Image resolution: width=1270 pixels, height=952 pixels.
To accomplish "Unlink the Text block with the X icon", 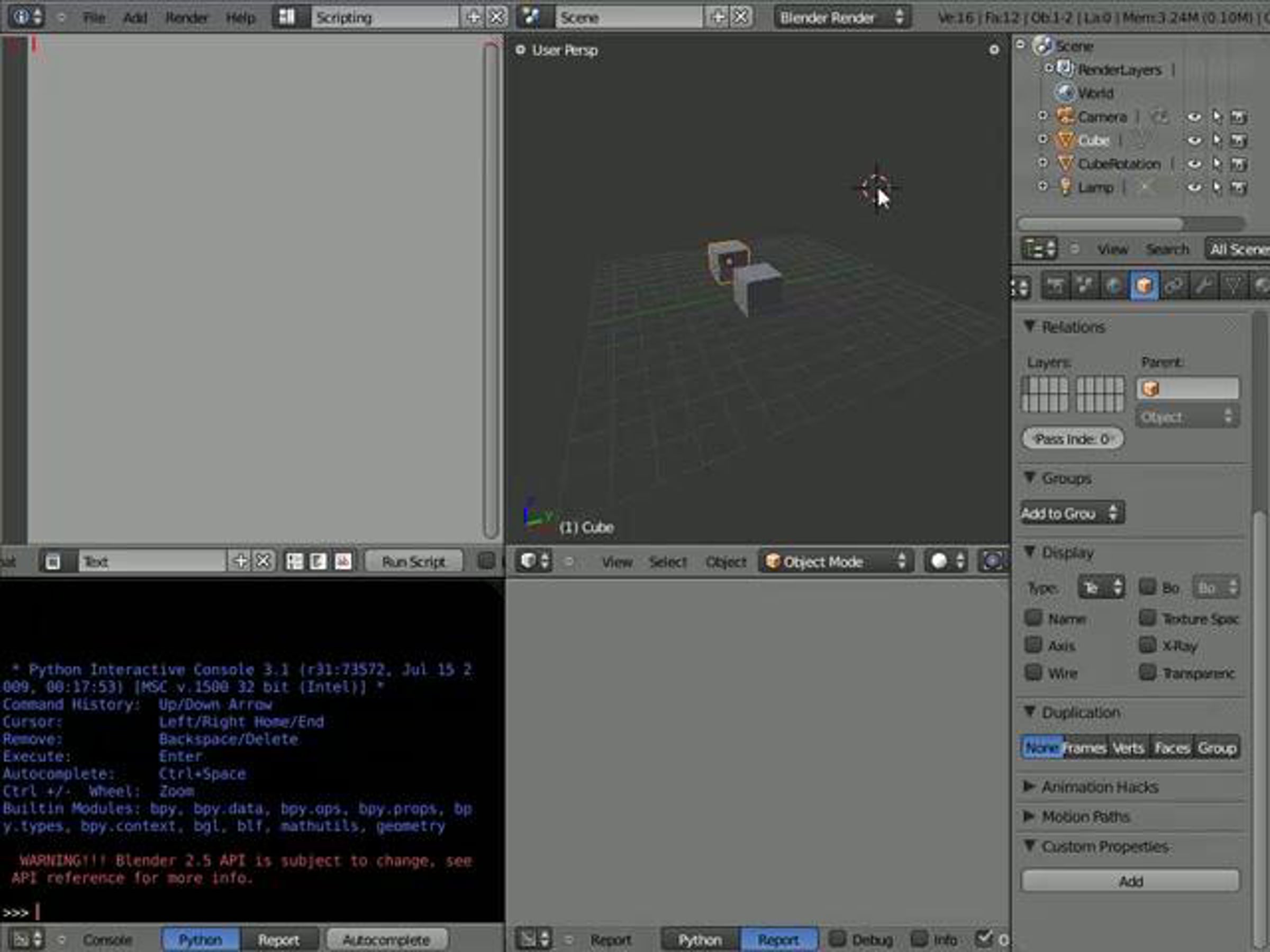I will (x=264, y=561).
